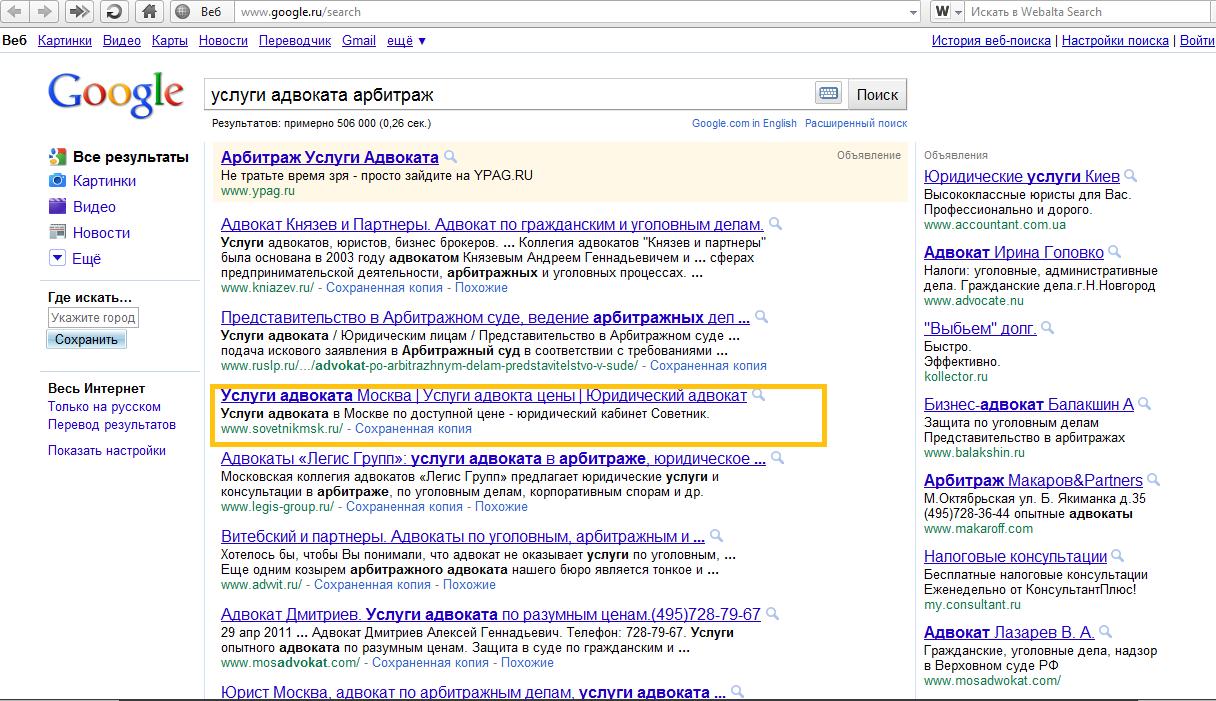Preview magnifier next to Представительство в Арбитражном суде
This screenshot has height=701, width=1216.
(x=762, y=317)
